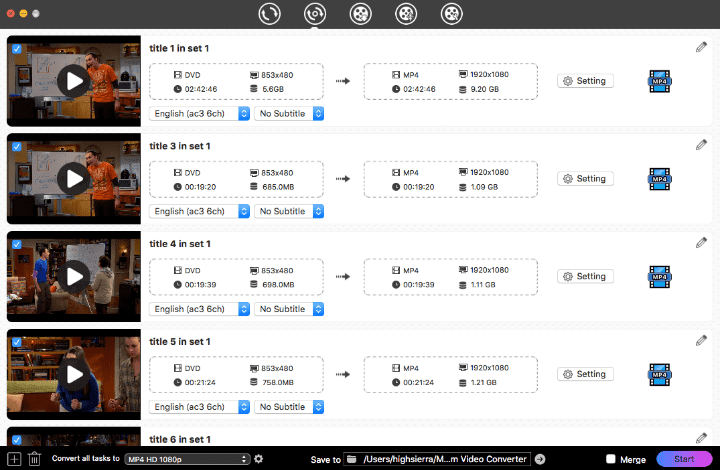
Task: Select the title 1 in set 1 name
Action: tap(179, 48)
